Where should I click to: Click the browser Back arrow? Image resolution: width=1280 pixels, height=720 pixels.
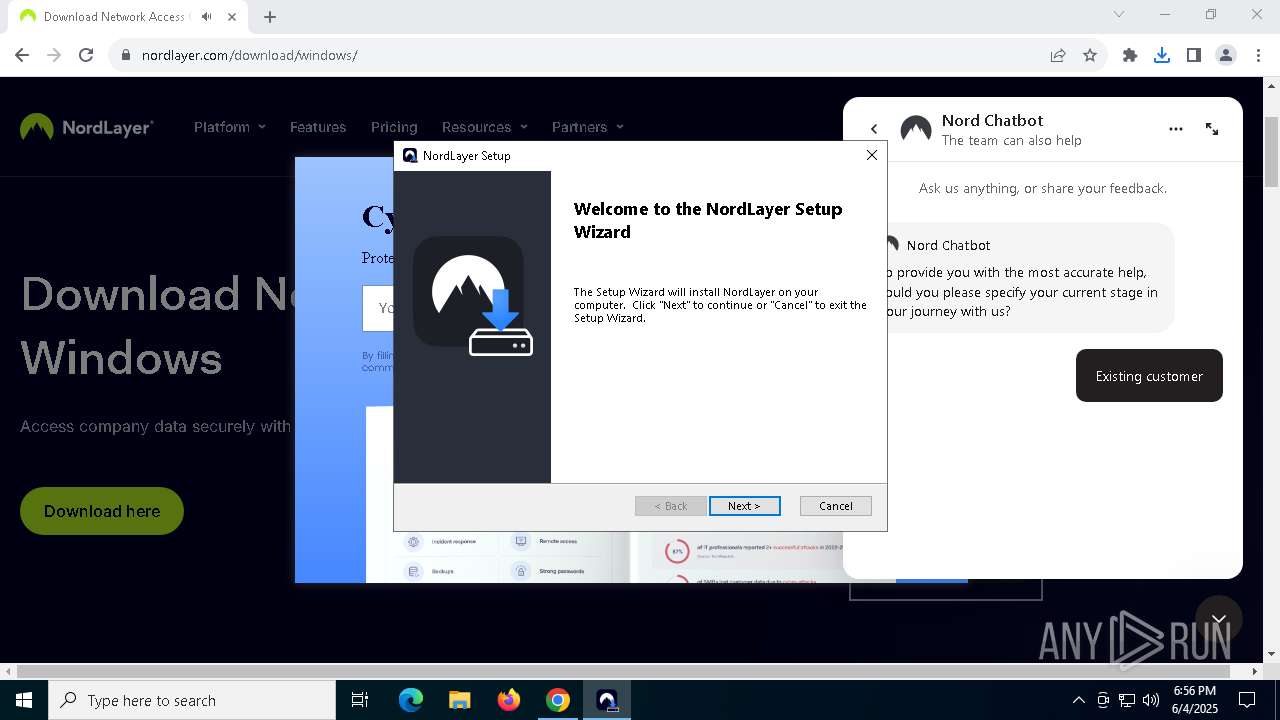[22, 55]
